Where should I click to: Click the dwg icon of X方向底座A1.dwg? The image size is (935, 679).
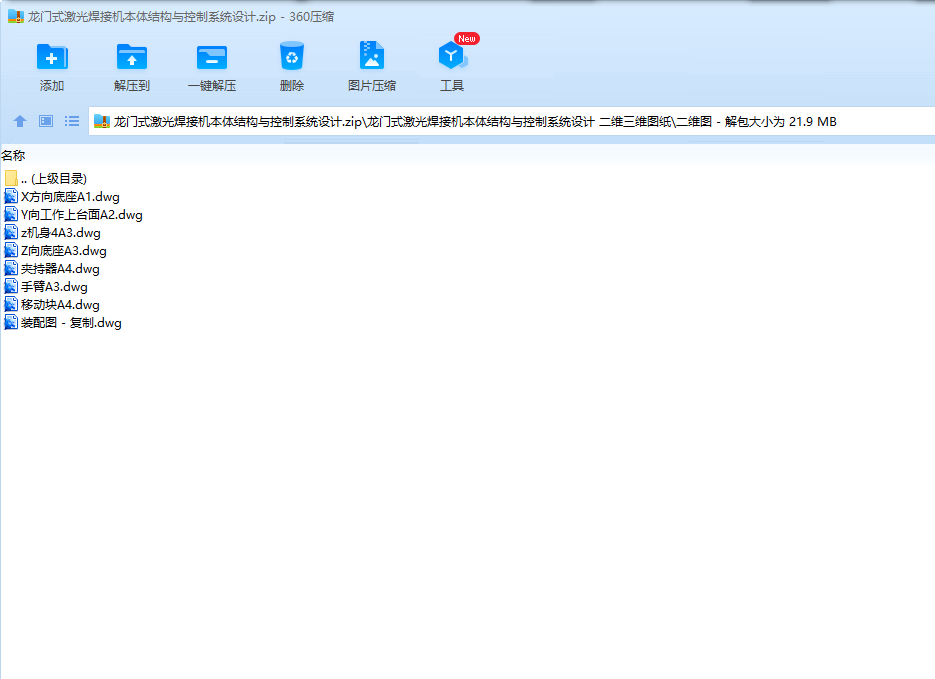point(11,197)
